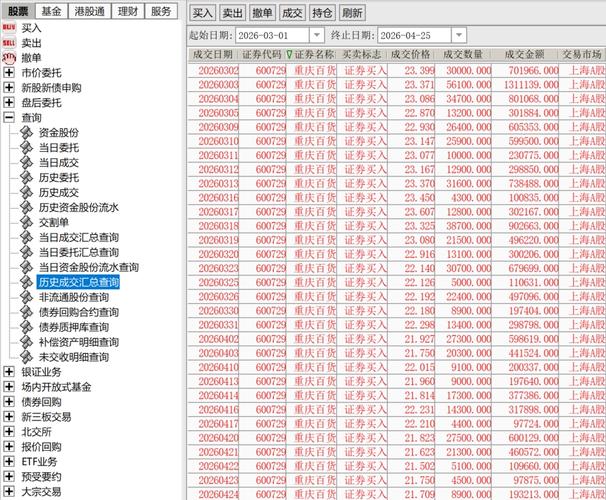The height and width of the screenshot is (500, 606).
Task: Click the 成交 toolbar button
Action: tap(292, 13)
